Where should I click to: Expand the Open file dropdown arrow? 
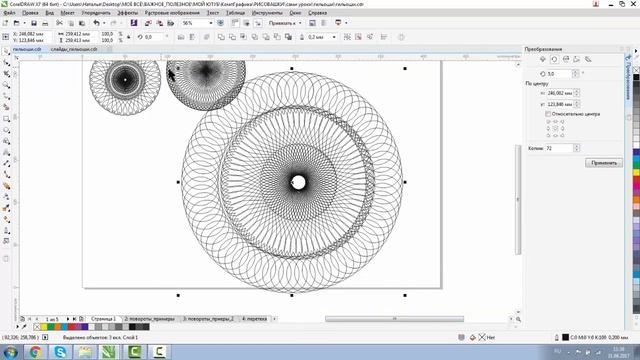point(24,23)
